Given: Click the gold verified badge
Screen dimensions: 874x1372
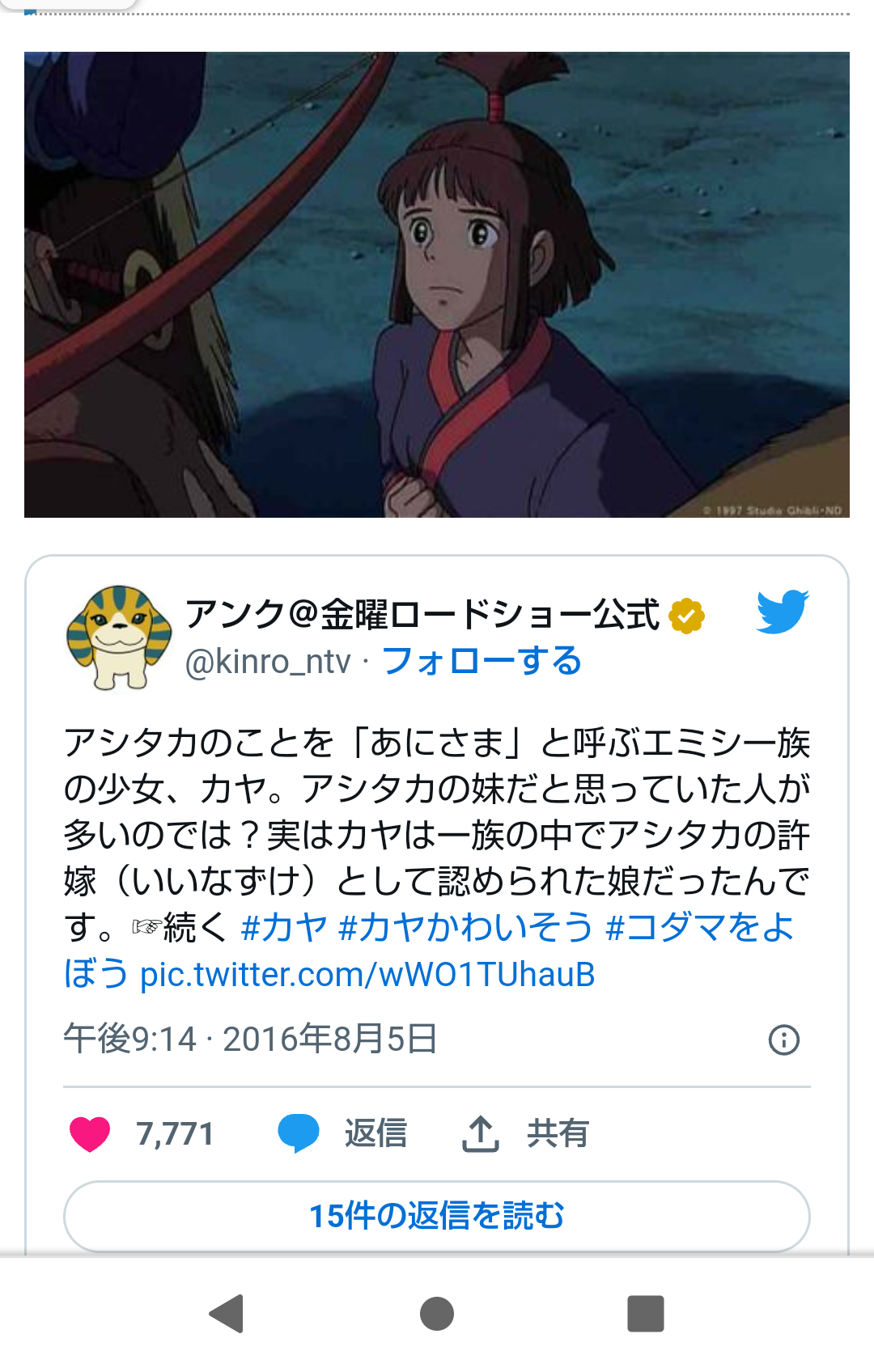Looking at the screenshot, I should coord(686,616).
